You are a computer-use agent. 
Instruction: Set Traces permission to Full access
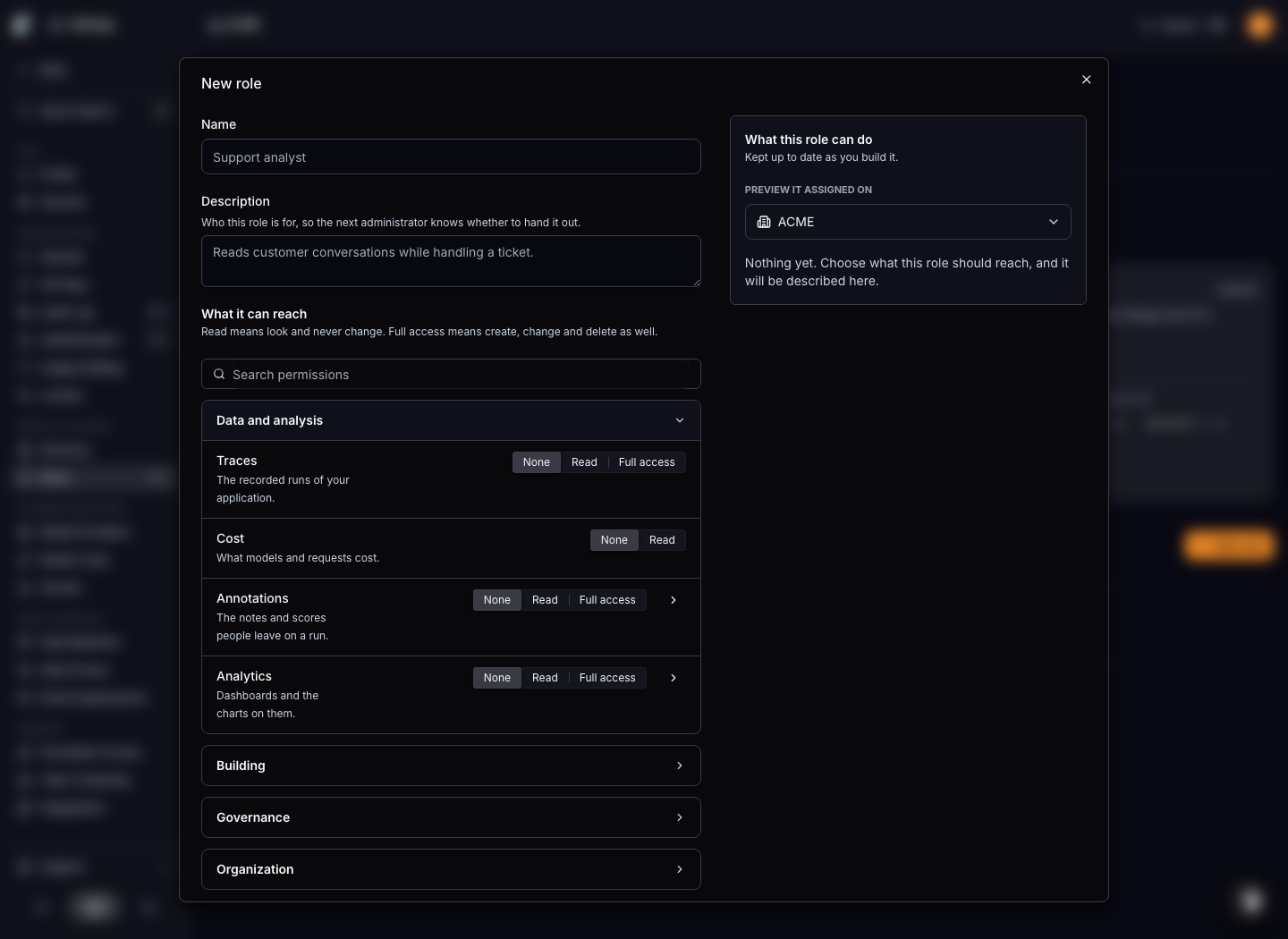647,462
